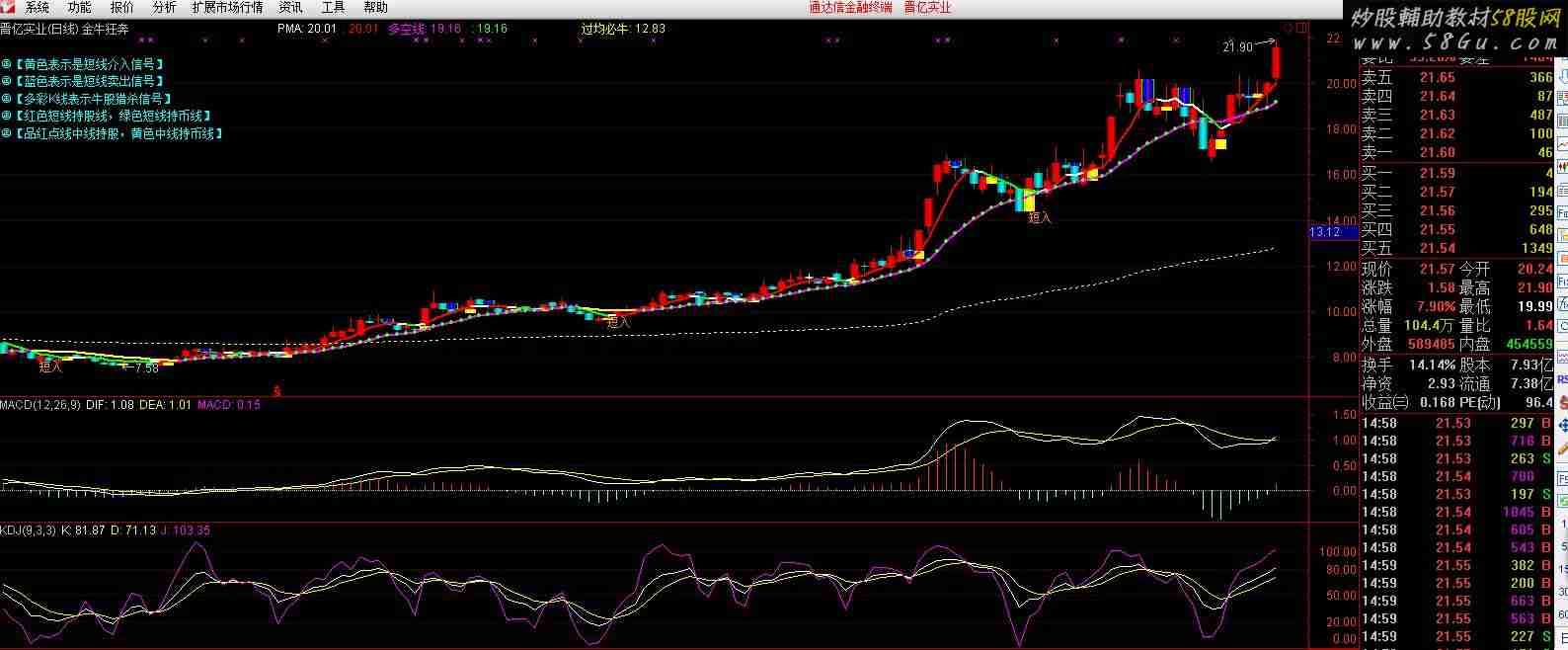Screen dimensions: 1568x650
Task: Open the 扩展市场行情 menu
Action: (x=227, y=8)
